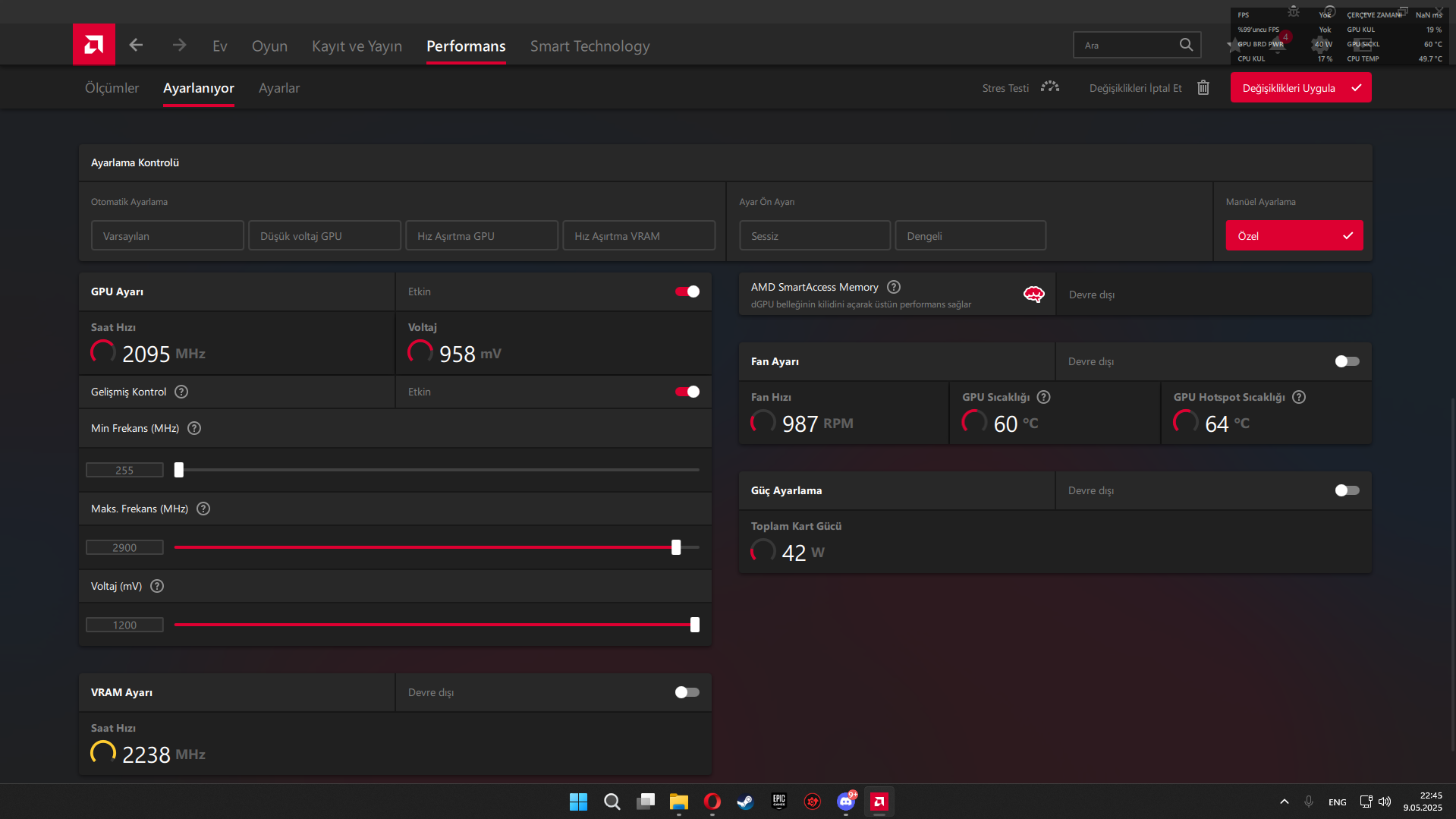Click the Min Frekans slider handle
Image resolution: width=1456 pixels, height=819 pixels.
tap(179, 470)
